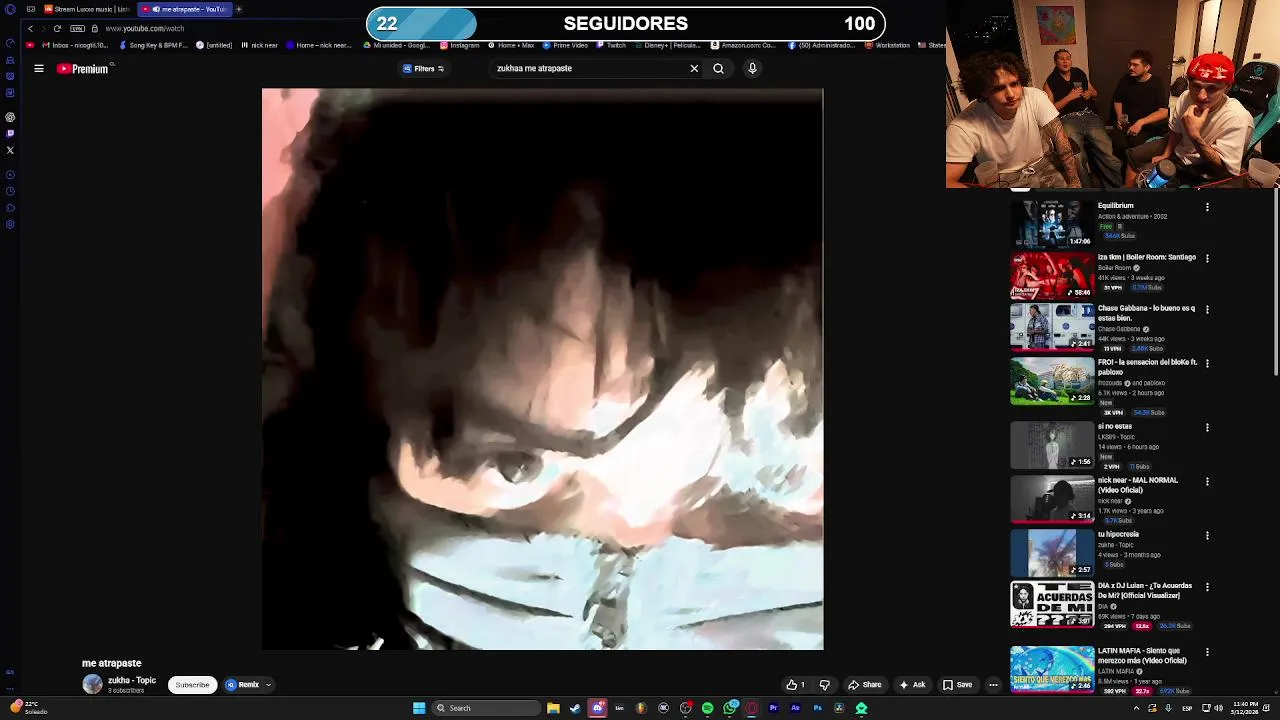Open Steam from the taskbar
The image size is (1280, 720).
[x=575, y=708]
